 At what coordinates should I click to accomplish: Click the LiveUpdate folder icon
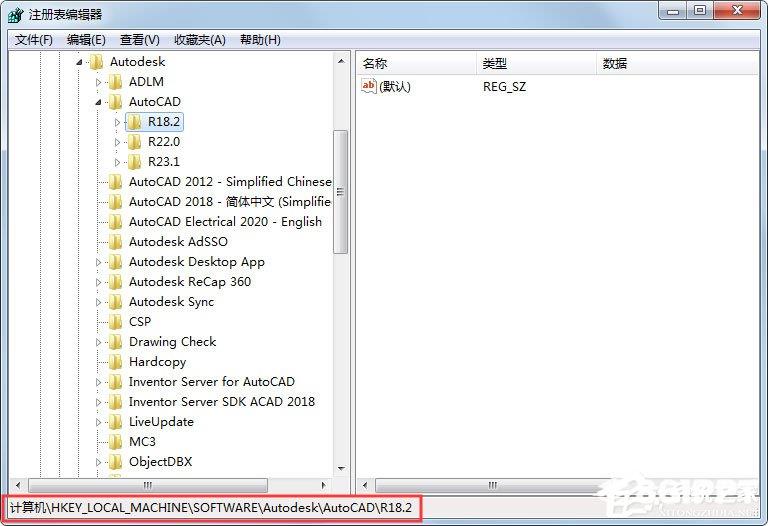click(x=115, y=422)
